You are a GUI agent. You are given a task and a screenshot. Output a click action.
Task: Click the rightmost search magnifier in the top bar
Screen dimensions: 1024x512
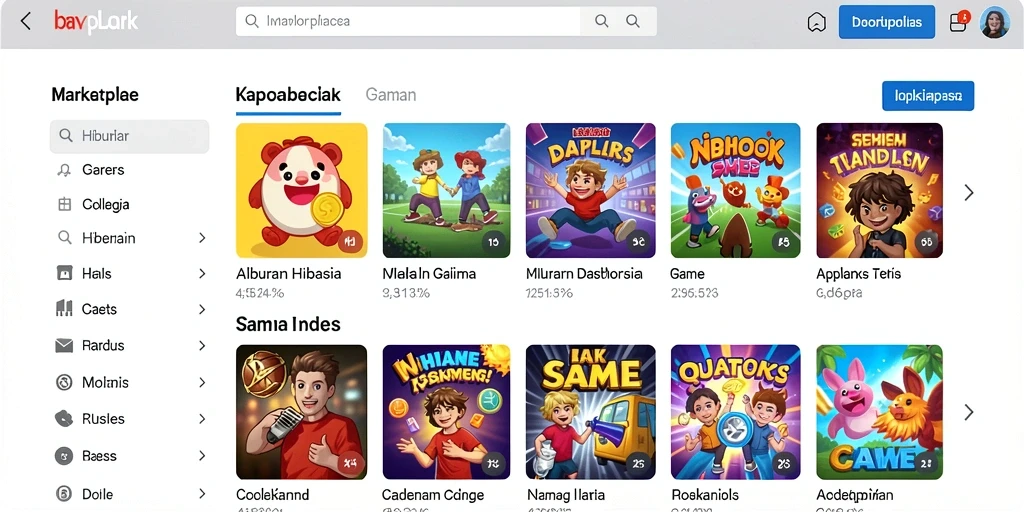pos(633,21)
